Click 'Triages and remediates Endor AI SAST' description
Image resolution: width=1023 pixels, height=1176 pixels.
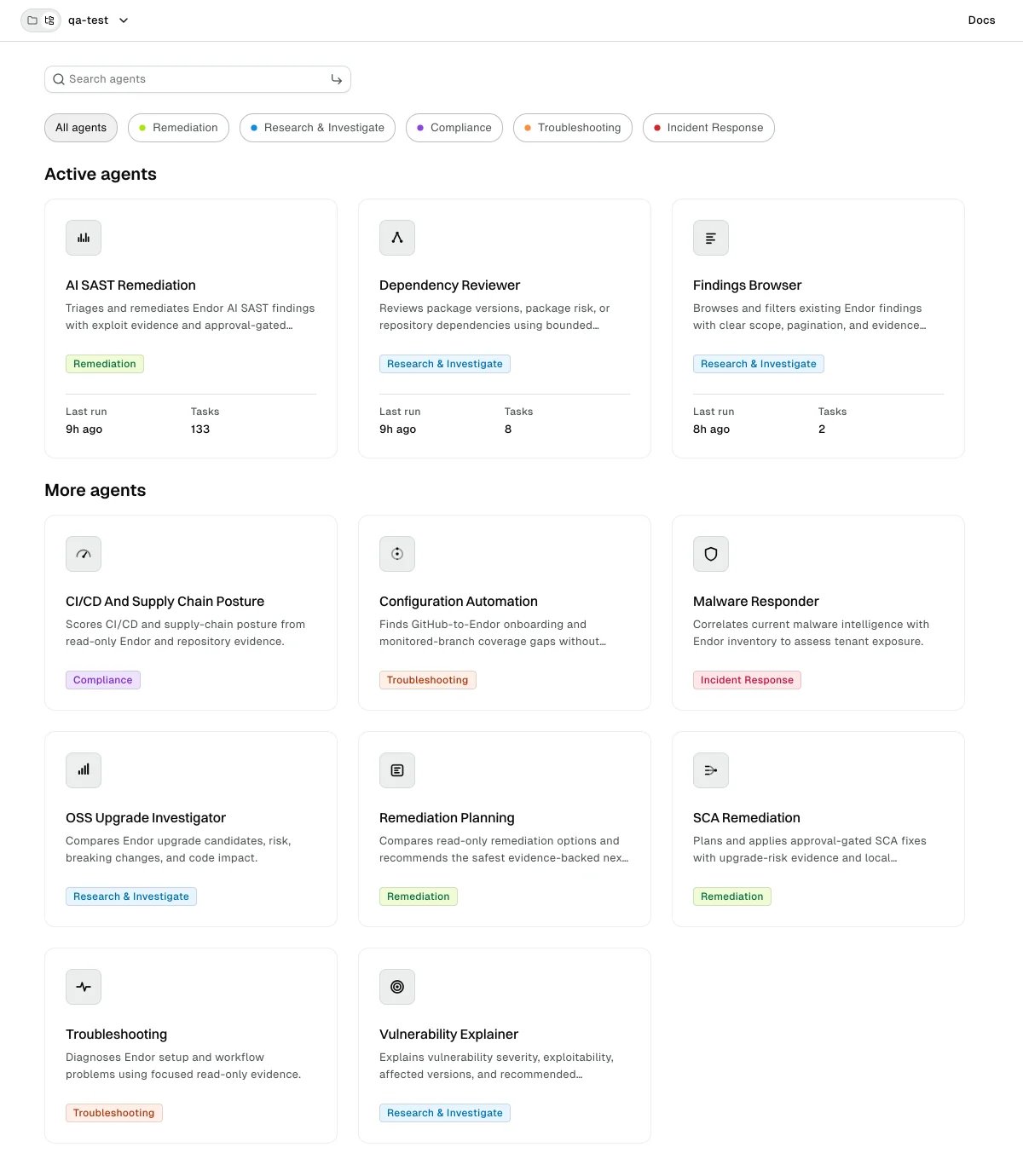pyautogui.click(x=190, y=317)
